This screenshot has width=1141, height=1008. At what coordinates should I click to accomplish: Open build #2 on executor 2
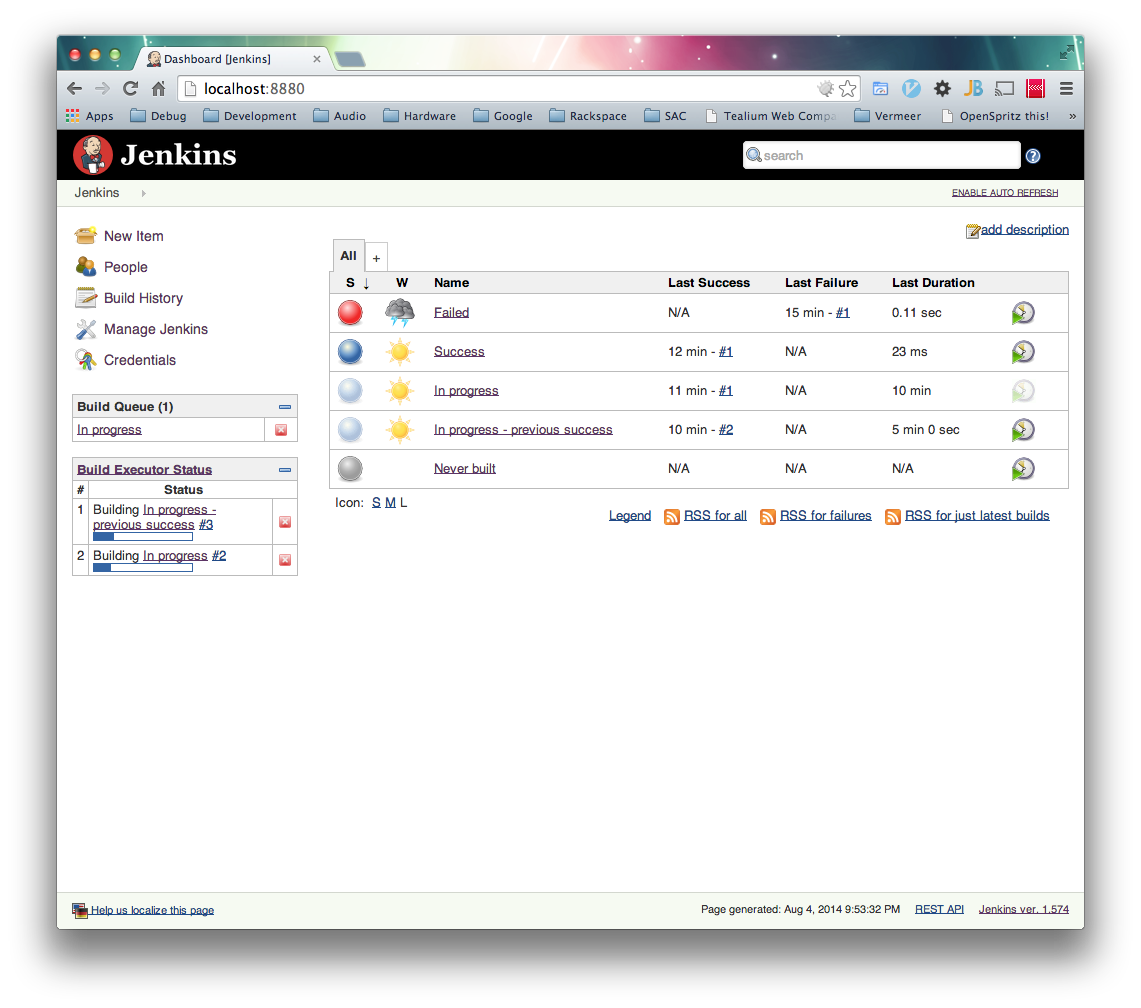(219, 555)
